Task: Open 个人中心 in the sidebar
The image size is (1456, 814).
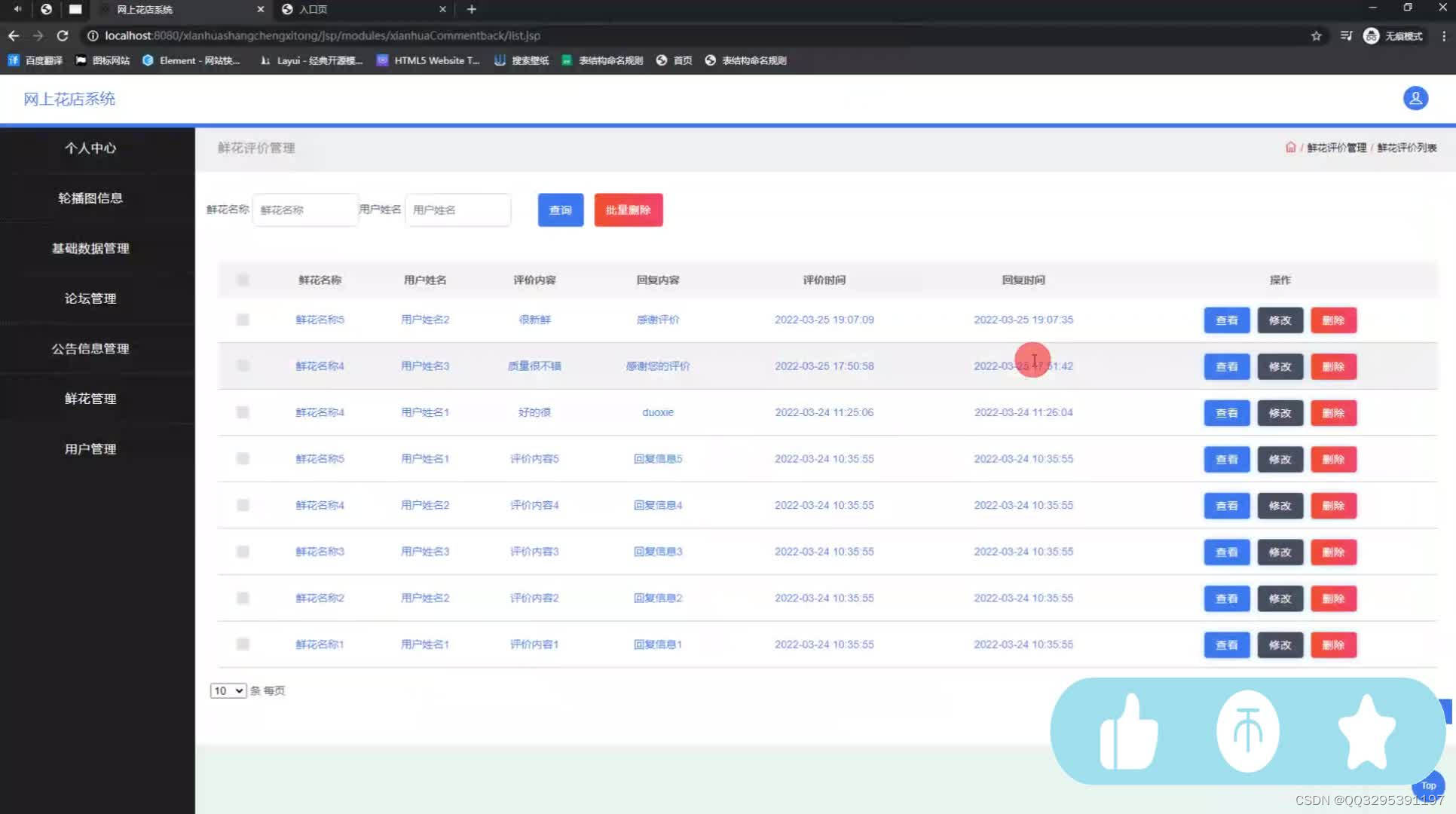Action: [x=90, y=148]
